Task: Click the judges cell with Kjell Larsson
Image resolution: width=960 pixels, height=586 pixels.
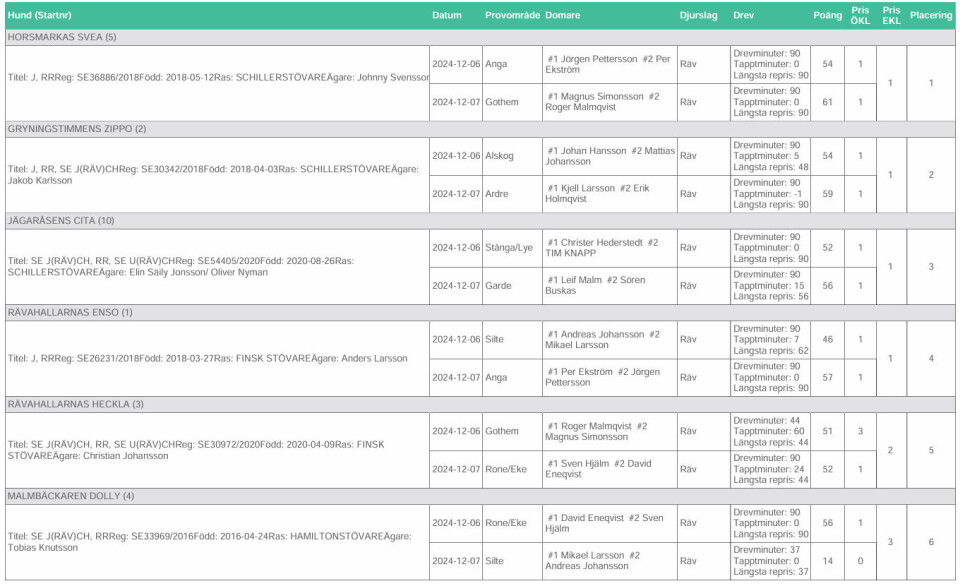Action: [608, 194]
